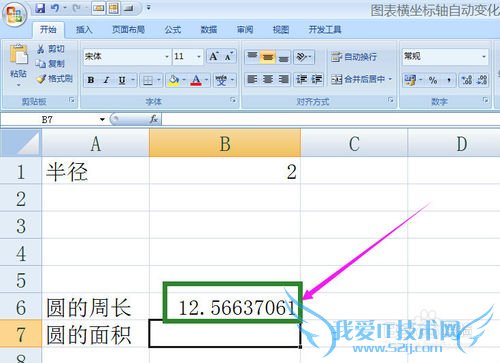Toggle bold formatting

tap(91, 80)
